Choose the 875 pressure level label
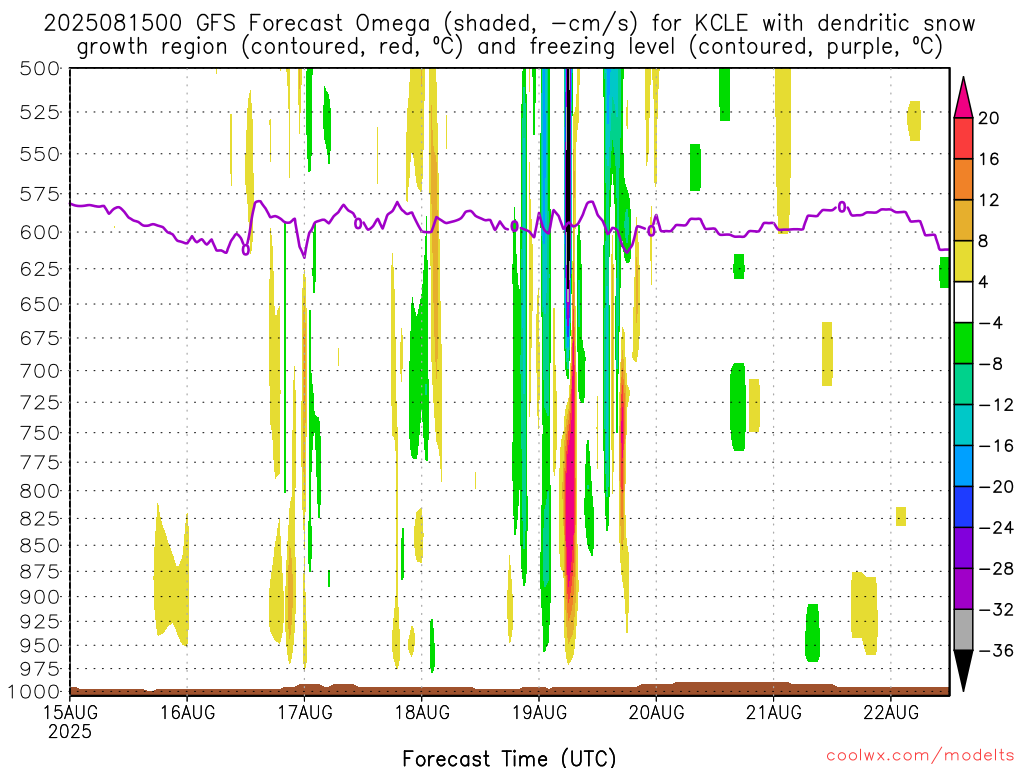The width and height of the screenshot is (1024, 768). 40,571
